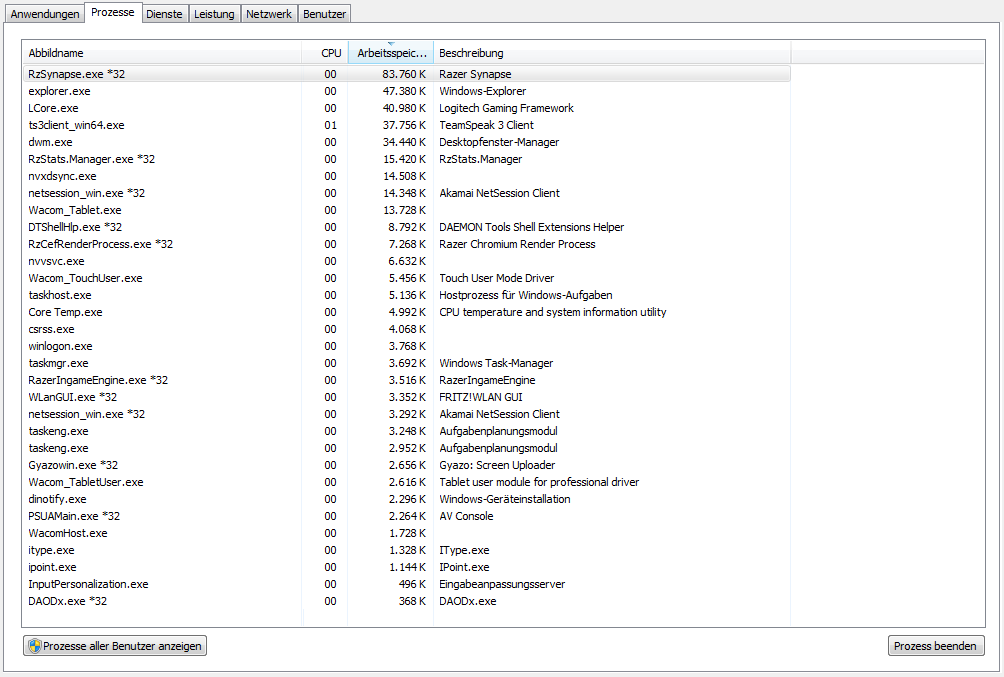Open the Benutzer tab
This screenshot has height=677, width=1004.
click(x=325, y=13)
